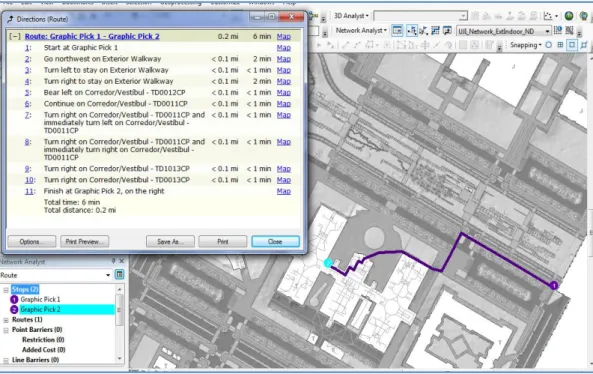Open the 3D Analyst layer combo box
593x374 pixels.
click(420, 16)
